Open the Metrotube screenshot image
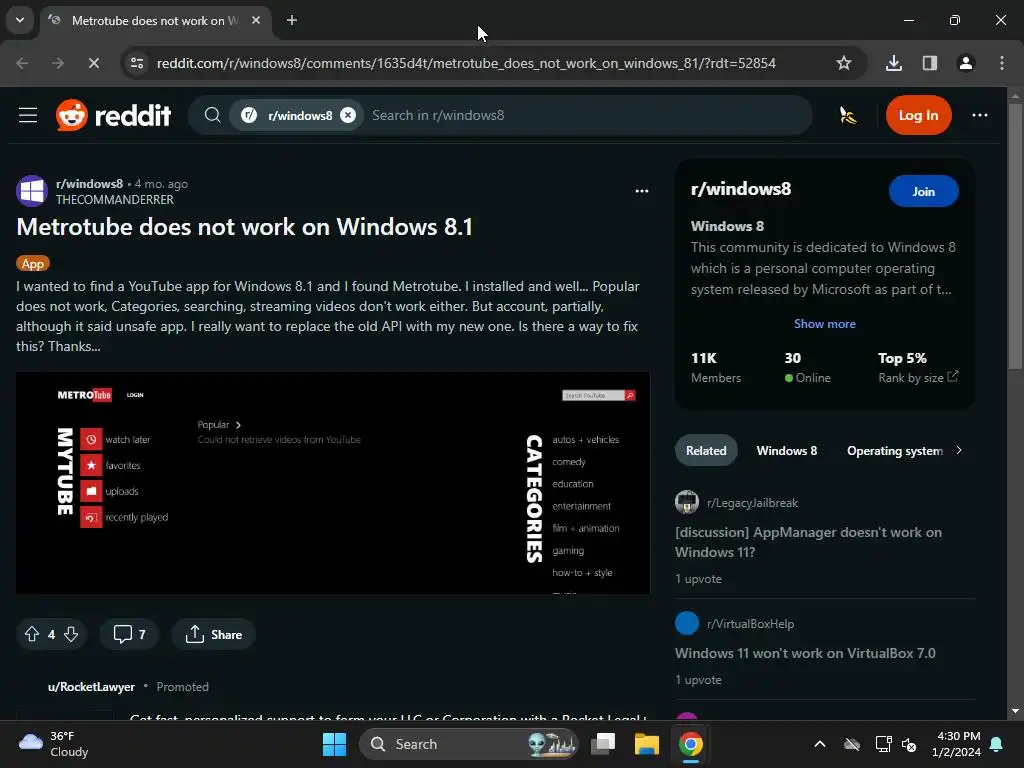1024x768 pixels. click(332, 483)
